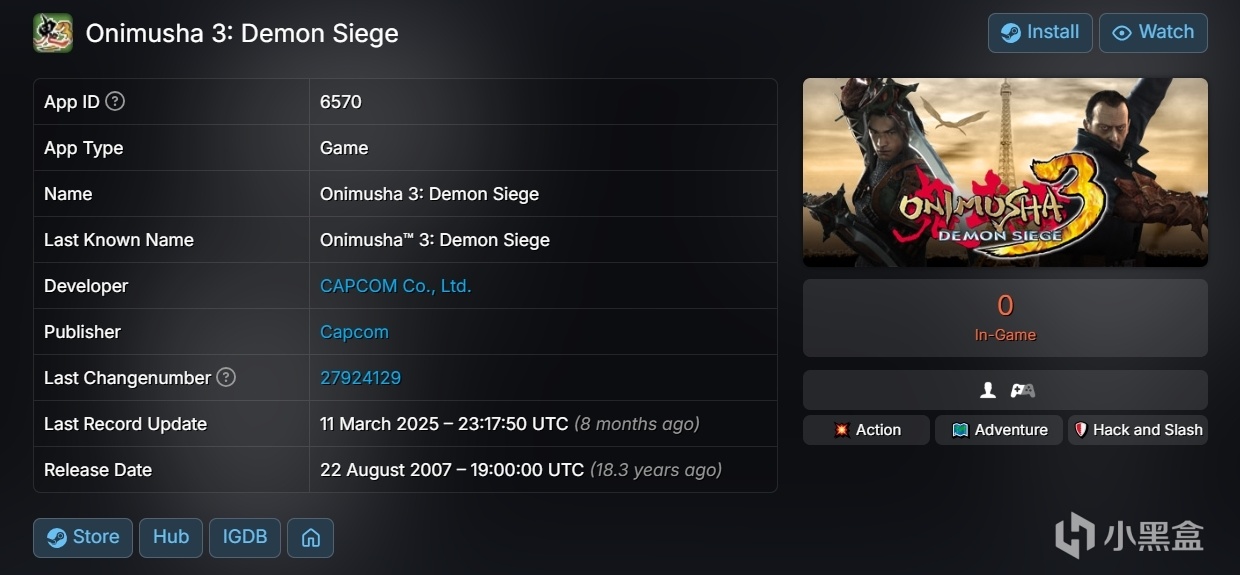The image size is (1240, 575).
Task: Click the Install button with Steam logo
Action: click(1040, 32)
